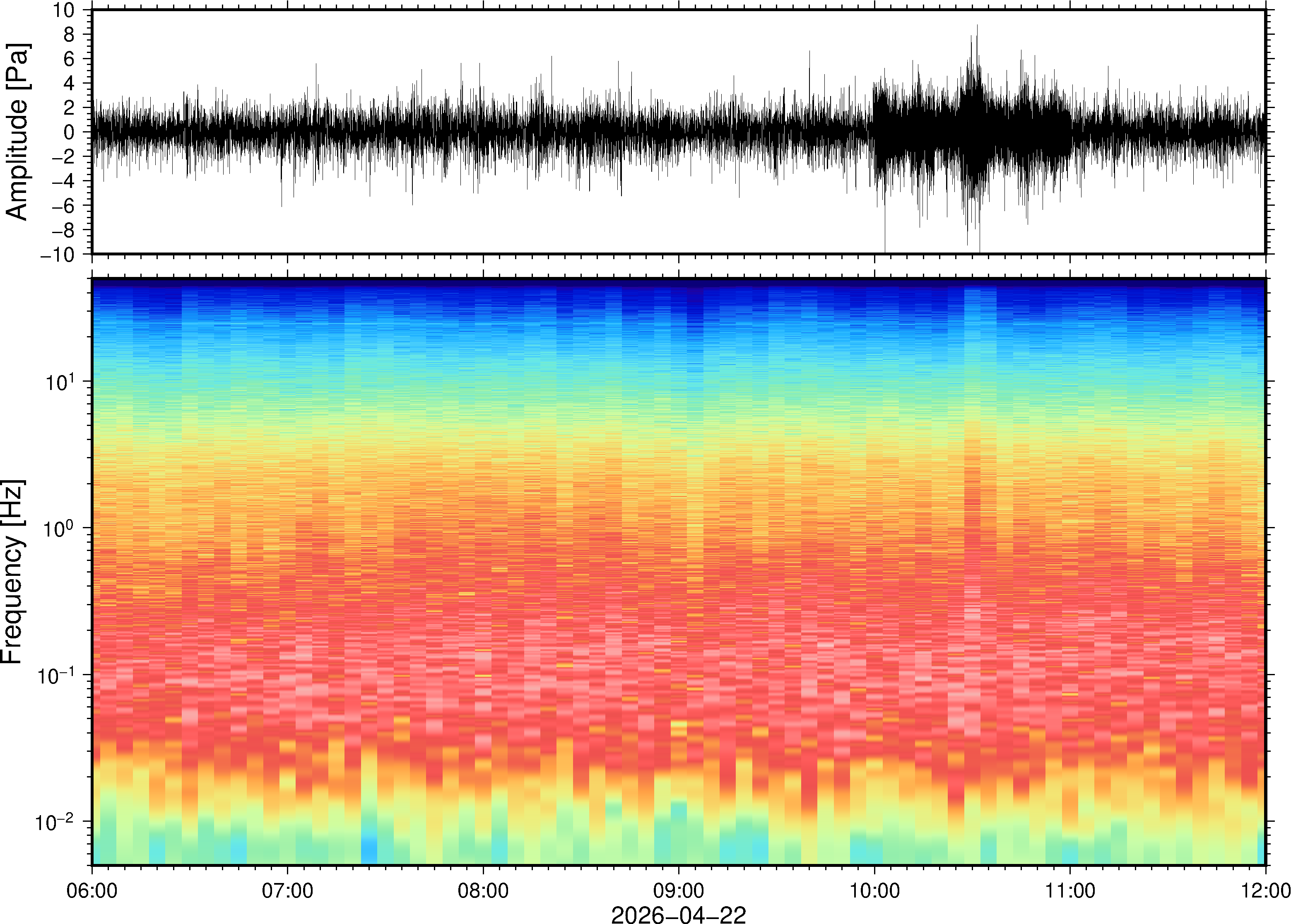The height and width of the screenshot is (924, 1291).
Task: Click the 2026-04-22 date label
Action: tap(678, 914)
